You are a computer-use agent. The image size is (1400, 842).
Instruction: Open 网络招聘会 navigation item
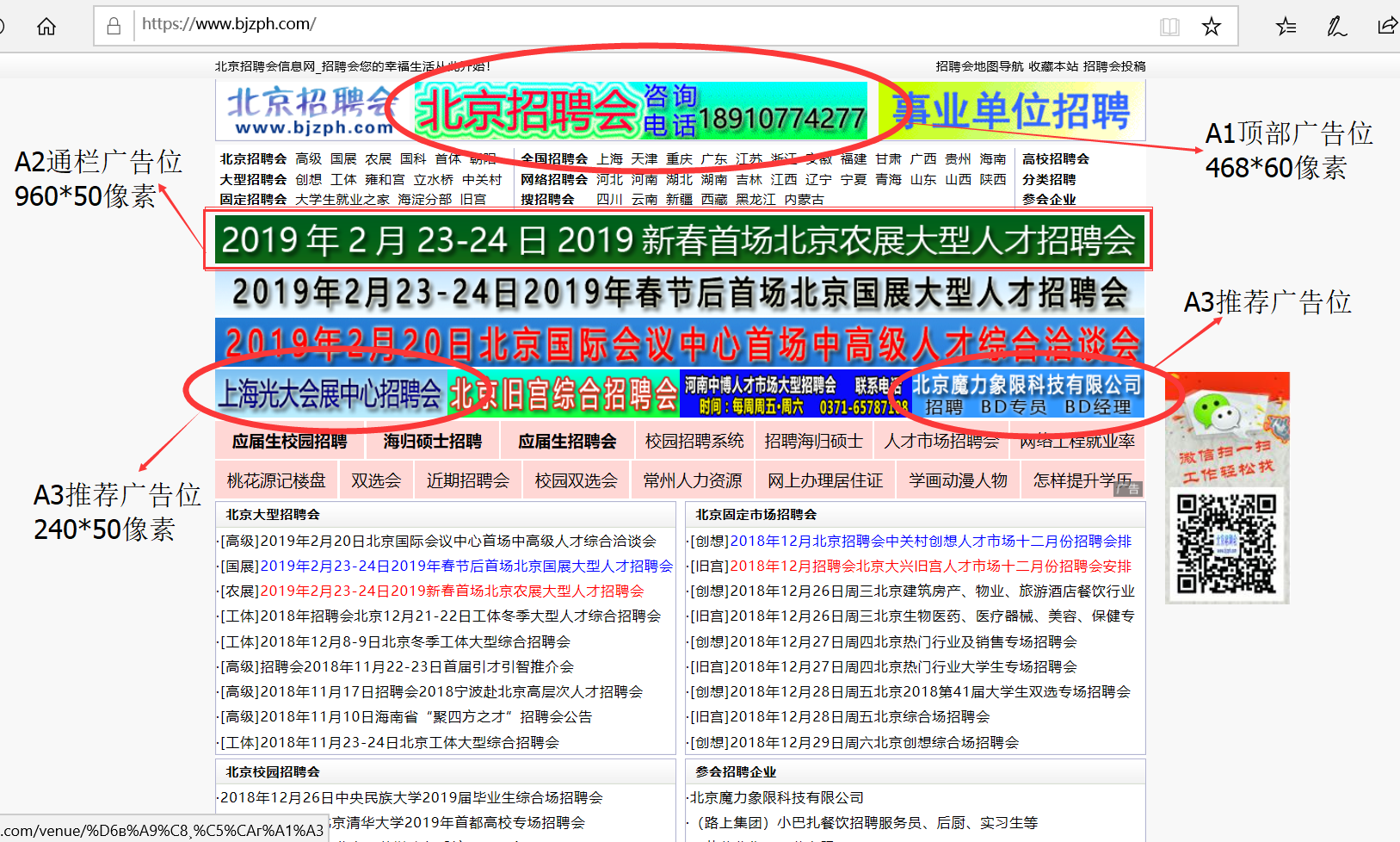pos(554,180)
